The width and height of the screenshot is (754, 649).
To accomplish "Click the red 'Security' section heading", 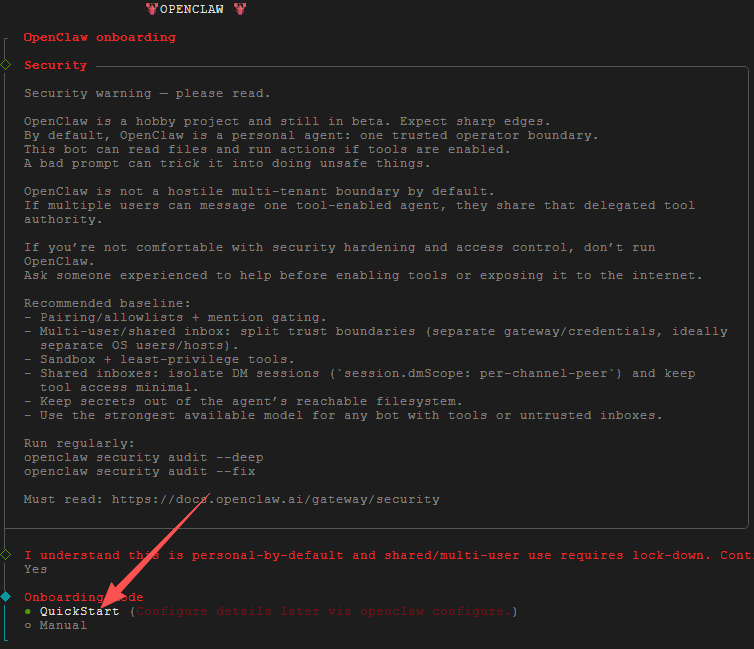I will tap(55, 65).
